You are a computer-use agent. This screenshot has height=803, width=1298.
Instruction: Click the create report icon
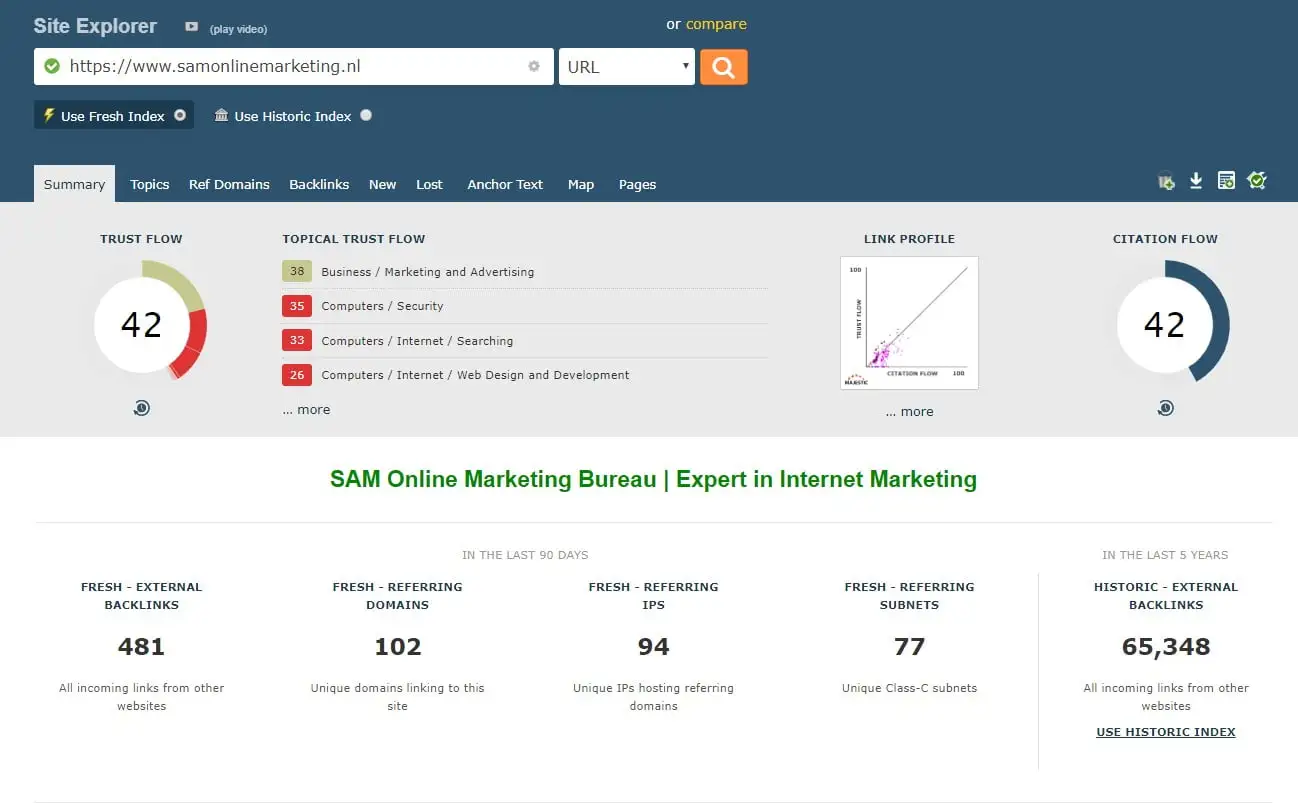(x=1226, y=181)
